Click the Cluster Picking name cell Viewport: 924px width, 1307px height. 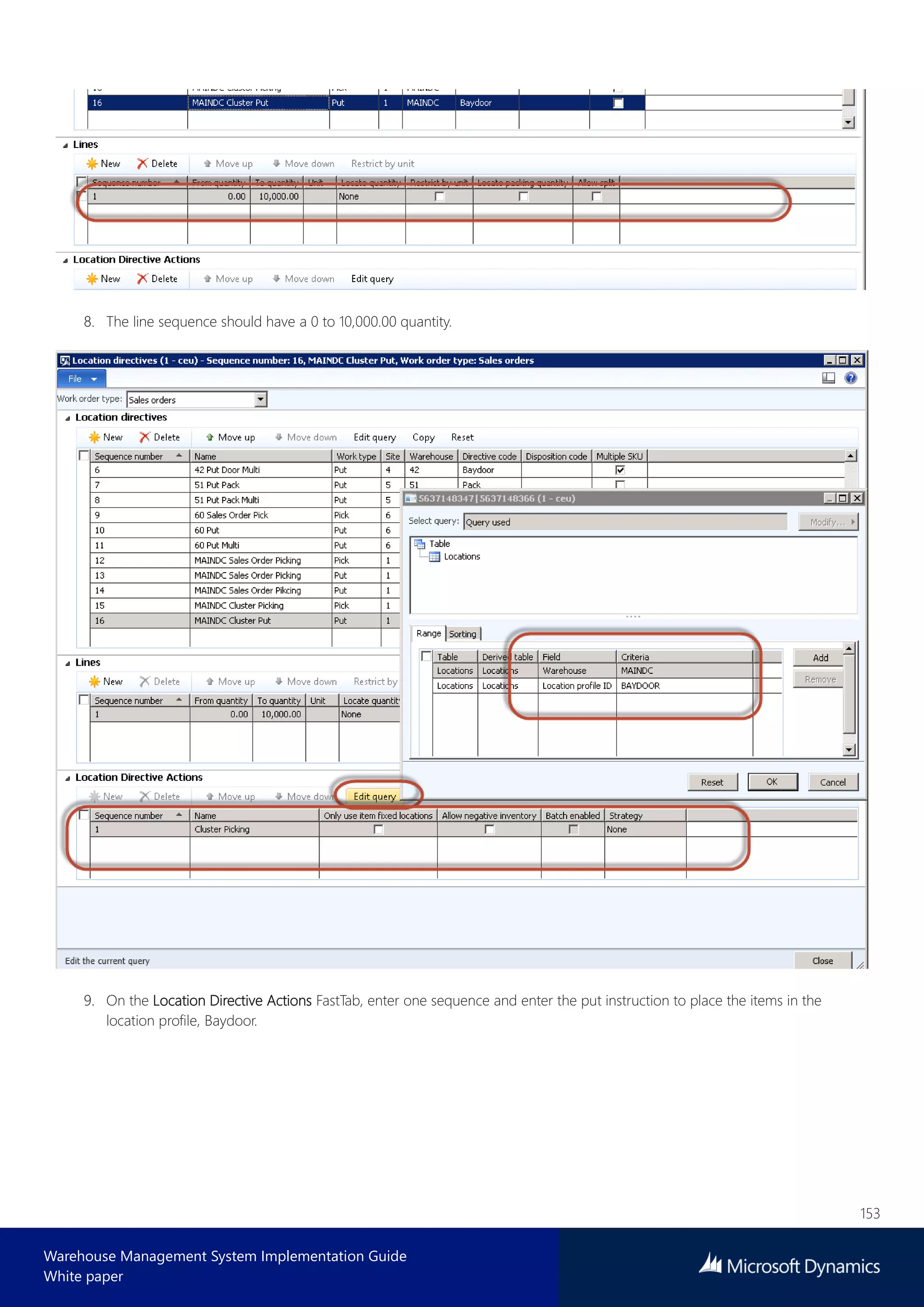click(254, 830)
